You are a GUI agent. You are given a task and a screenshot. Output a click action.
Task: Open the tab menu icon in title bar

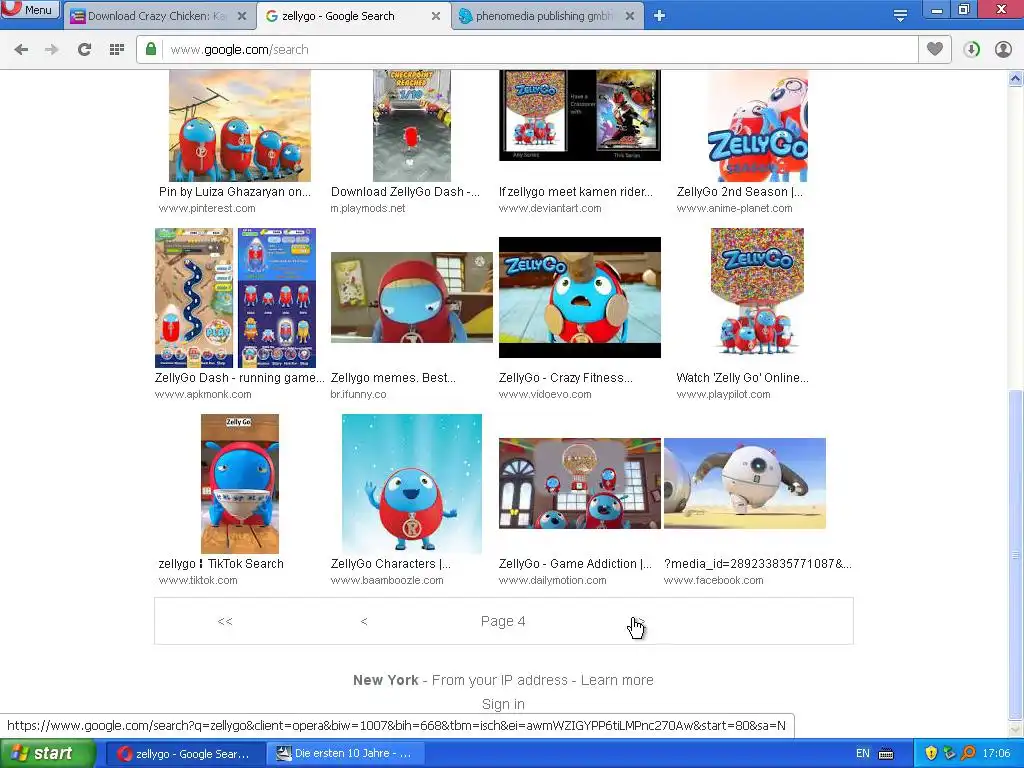[x=900, y=15]
